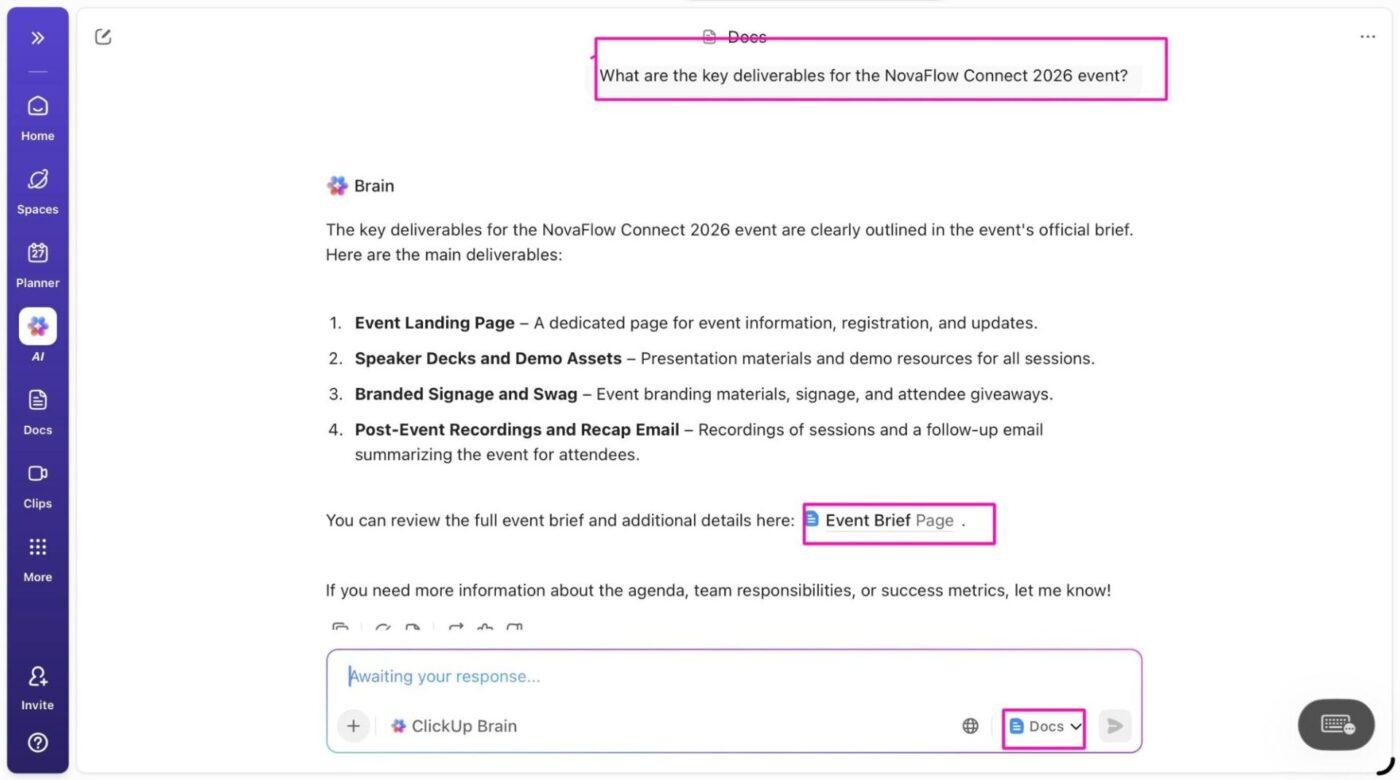Screen dimensions: 1400x780
Task: Open the ClickUp Brain model selector
Action: pyautogui.click(x=455, y=726)
